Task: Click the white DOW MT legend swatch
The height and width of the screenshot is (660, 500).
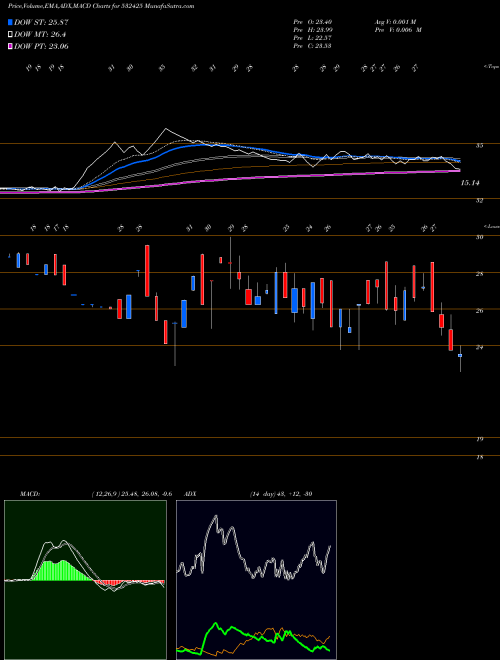Action: (x=11, y=35)
